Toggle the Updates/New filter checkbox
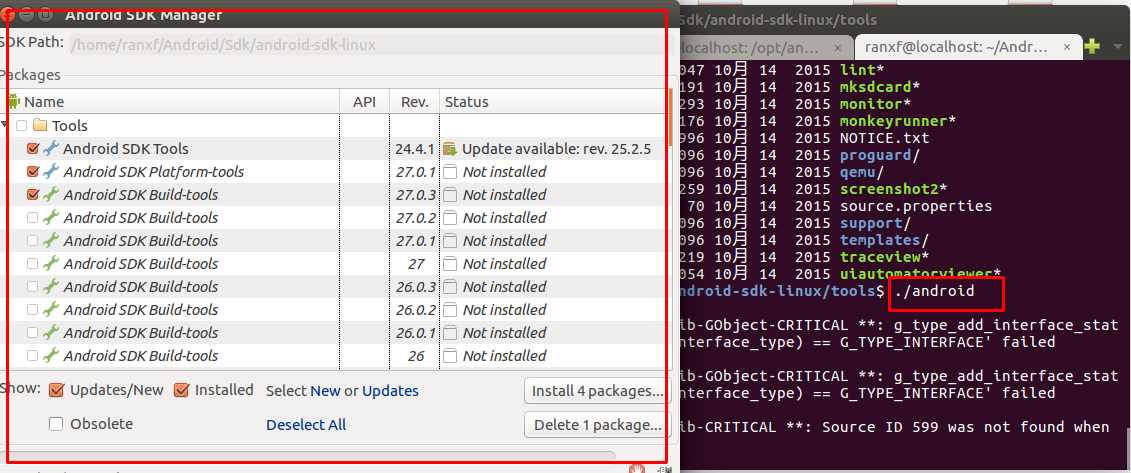 [x=56, y=390]
